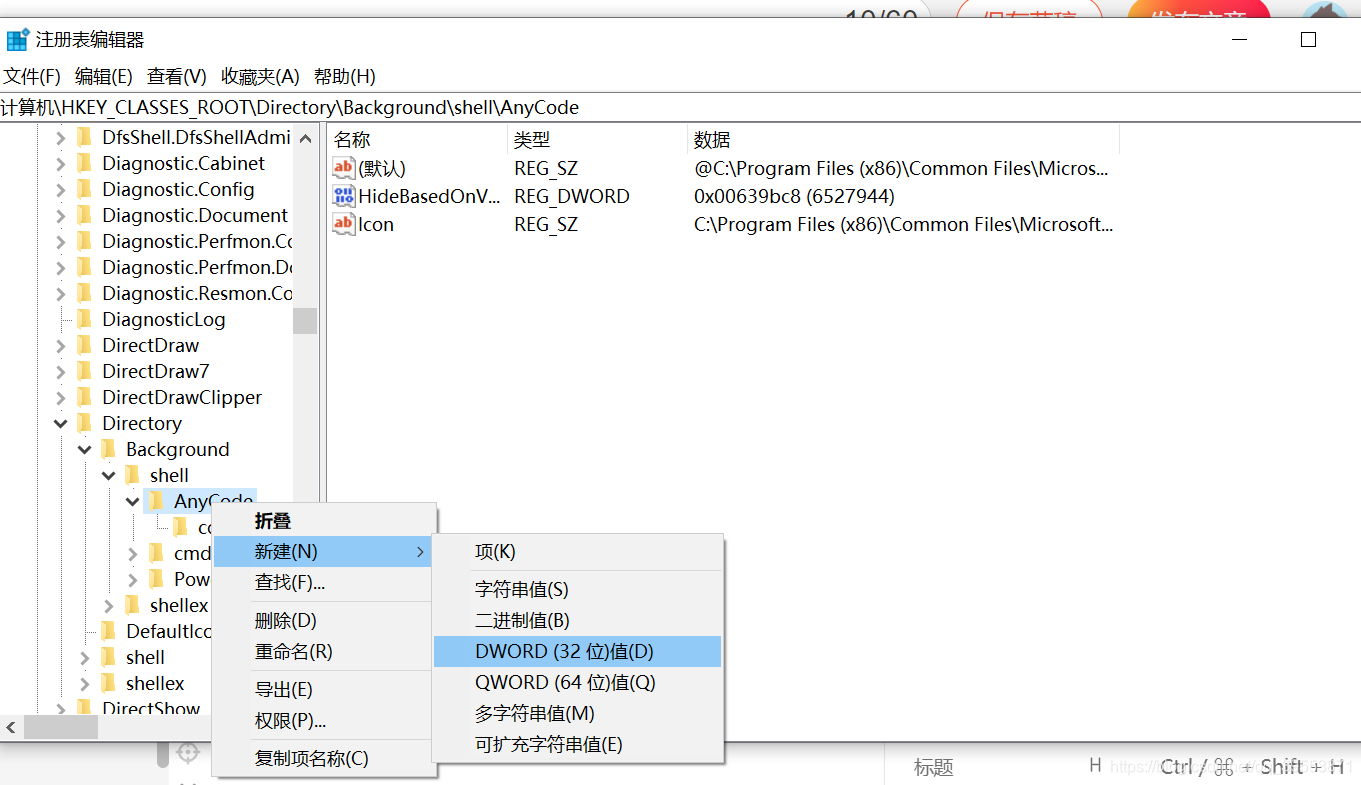The image size is (1361, 785).
Task: Open the 查看(V) menu
Action: click(x=177, y=76)
